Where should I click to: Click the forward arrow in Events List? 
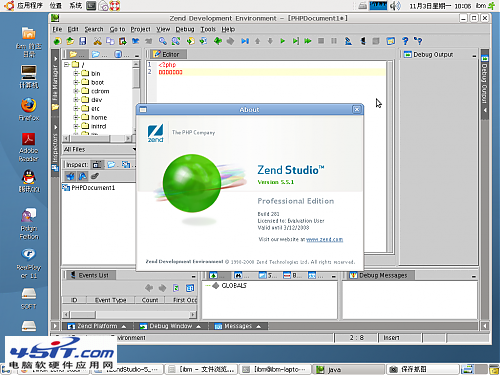coord(163,288)
